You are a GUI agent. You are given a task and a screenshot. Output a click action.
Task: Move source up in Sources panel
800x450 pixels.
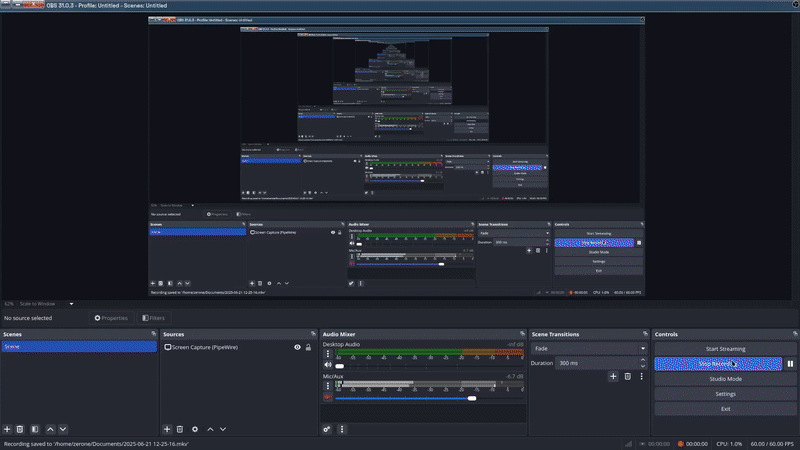click(210, 430)
